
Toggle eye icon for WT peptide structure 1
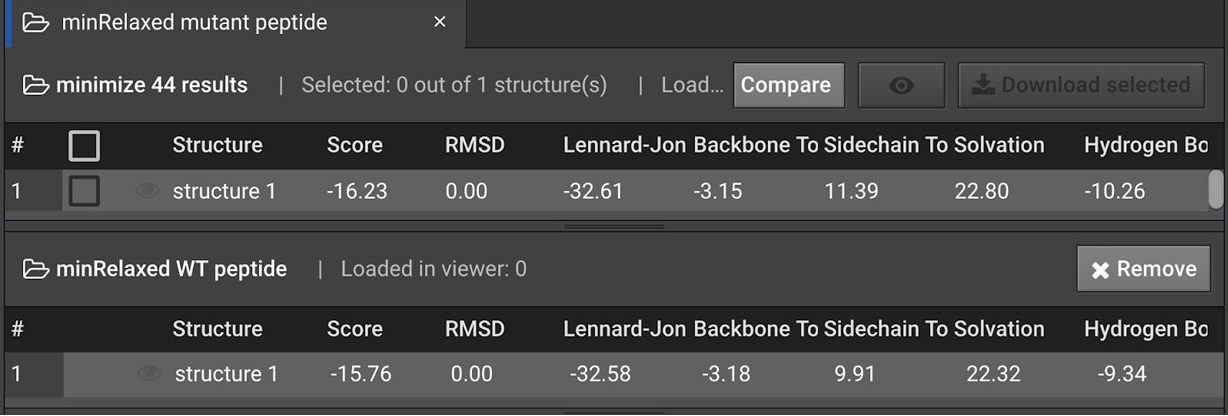click(149, 374)
